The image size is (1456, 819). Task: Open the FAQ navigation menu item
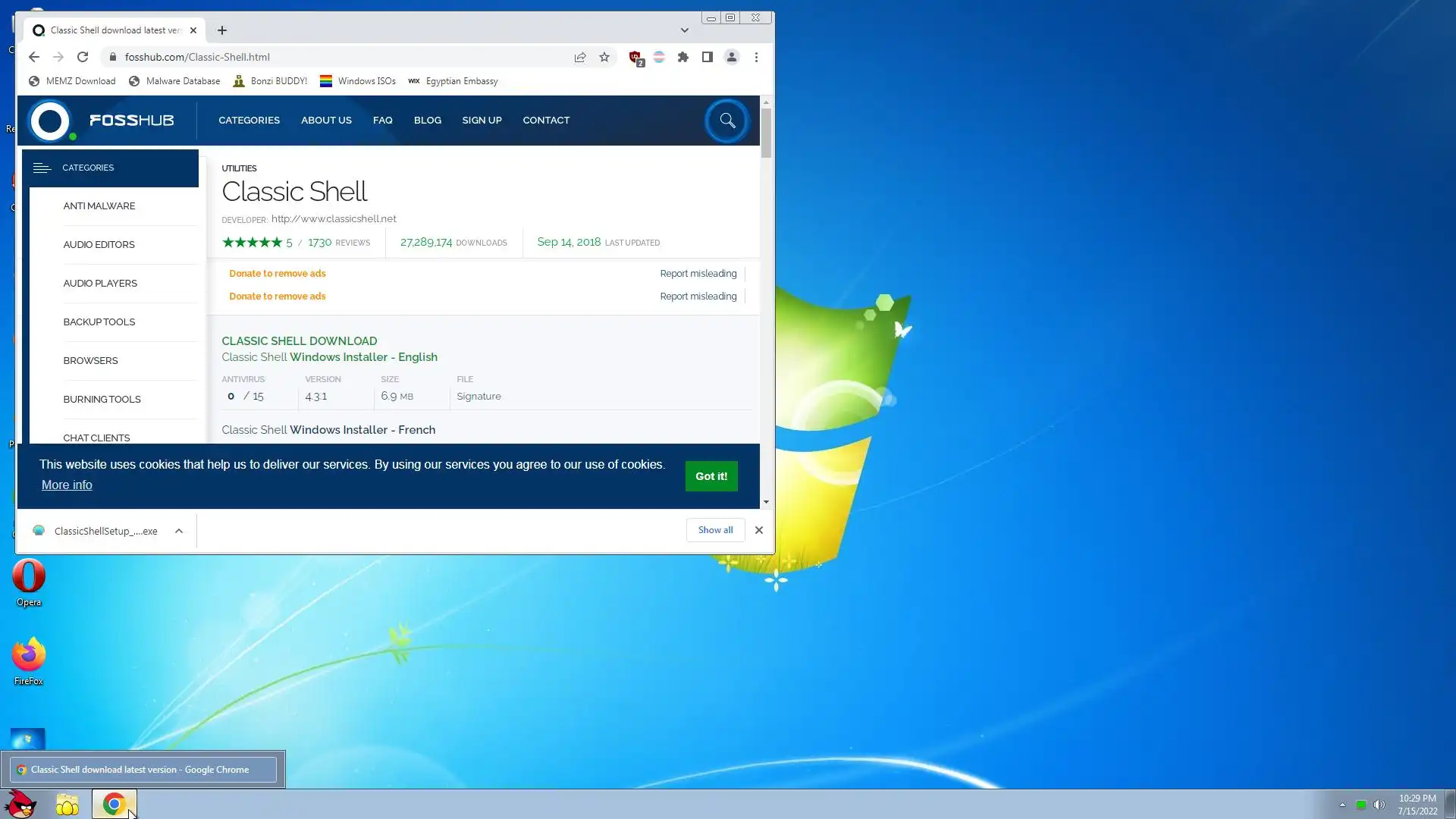click(x=382, y=121)
